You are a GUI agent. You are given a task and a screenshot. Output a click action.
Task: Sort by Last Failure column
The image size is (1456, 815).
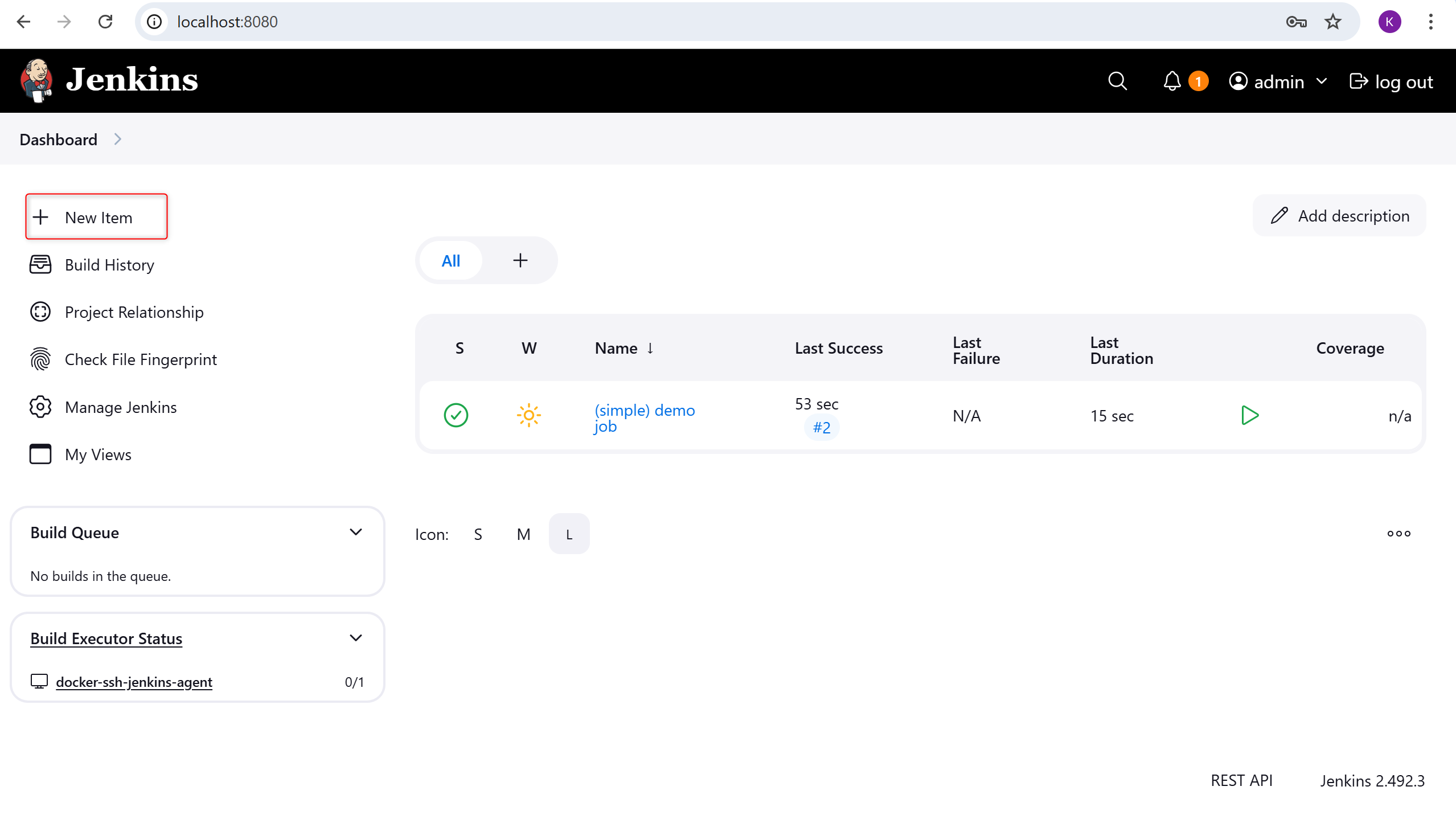[976, 350]
